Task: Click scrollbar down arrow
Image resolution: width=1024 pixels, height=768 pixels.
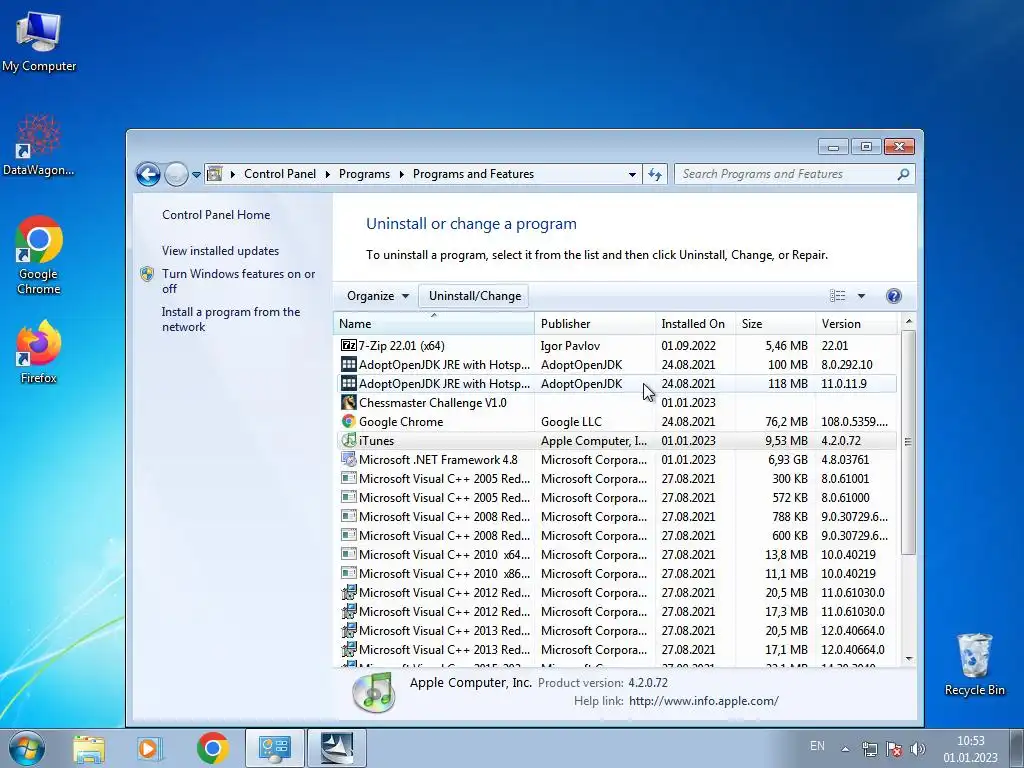Action: 908,658
